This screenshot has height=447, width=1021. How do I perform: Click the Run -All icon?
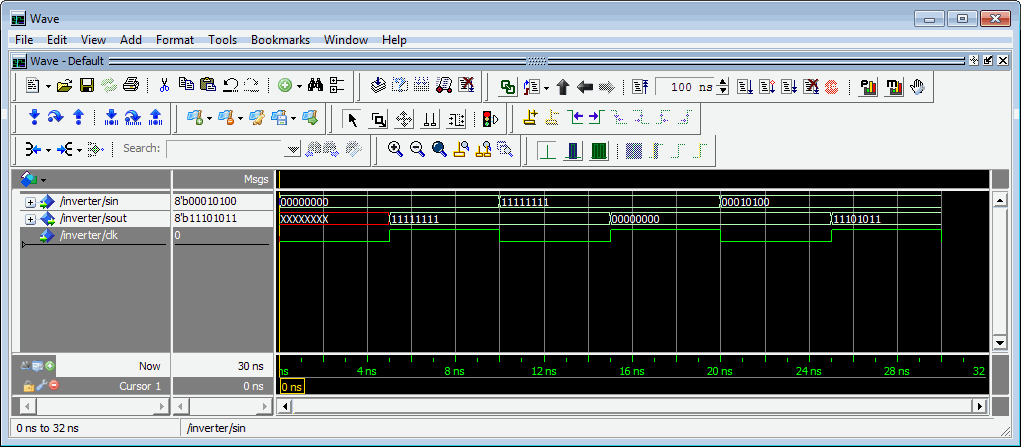tap(789, 87)
